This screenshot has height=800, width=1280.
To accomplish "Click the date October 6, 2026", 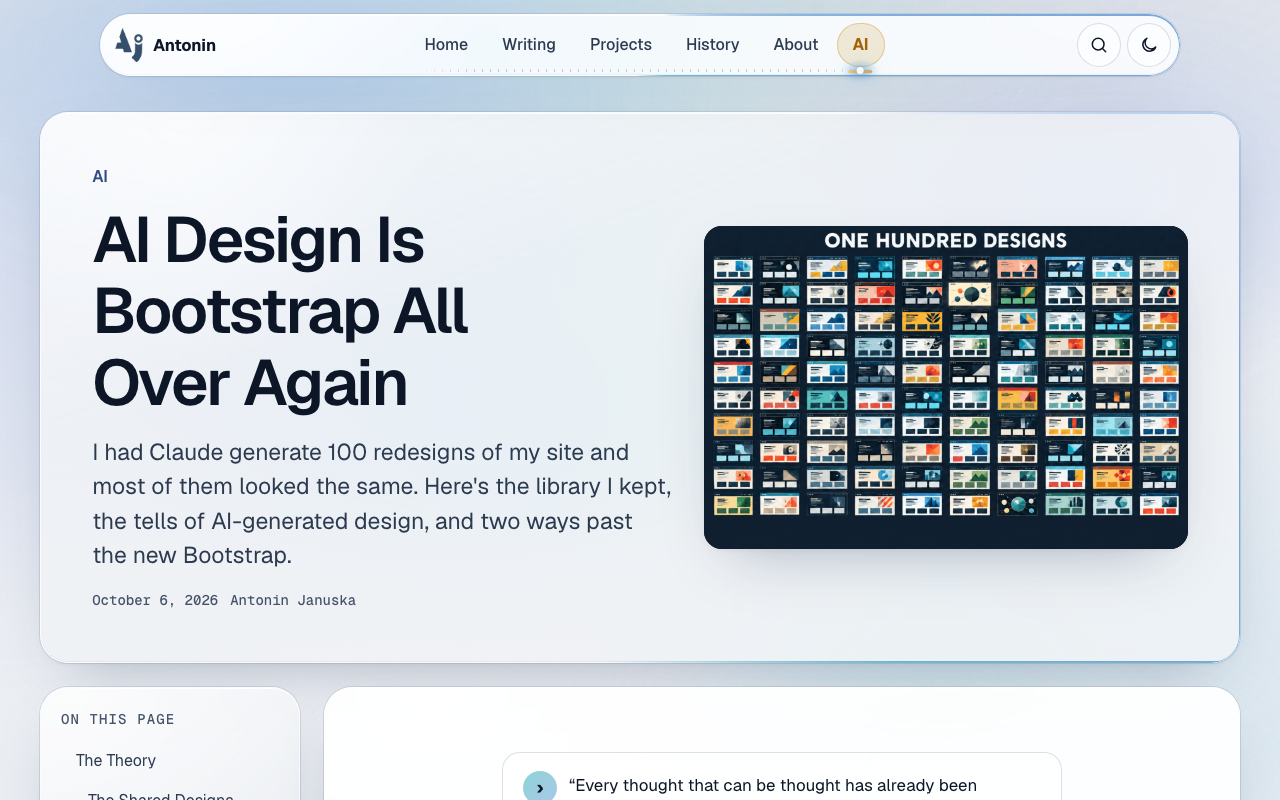I will [155, 601].
